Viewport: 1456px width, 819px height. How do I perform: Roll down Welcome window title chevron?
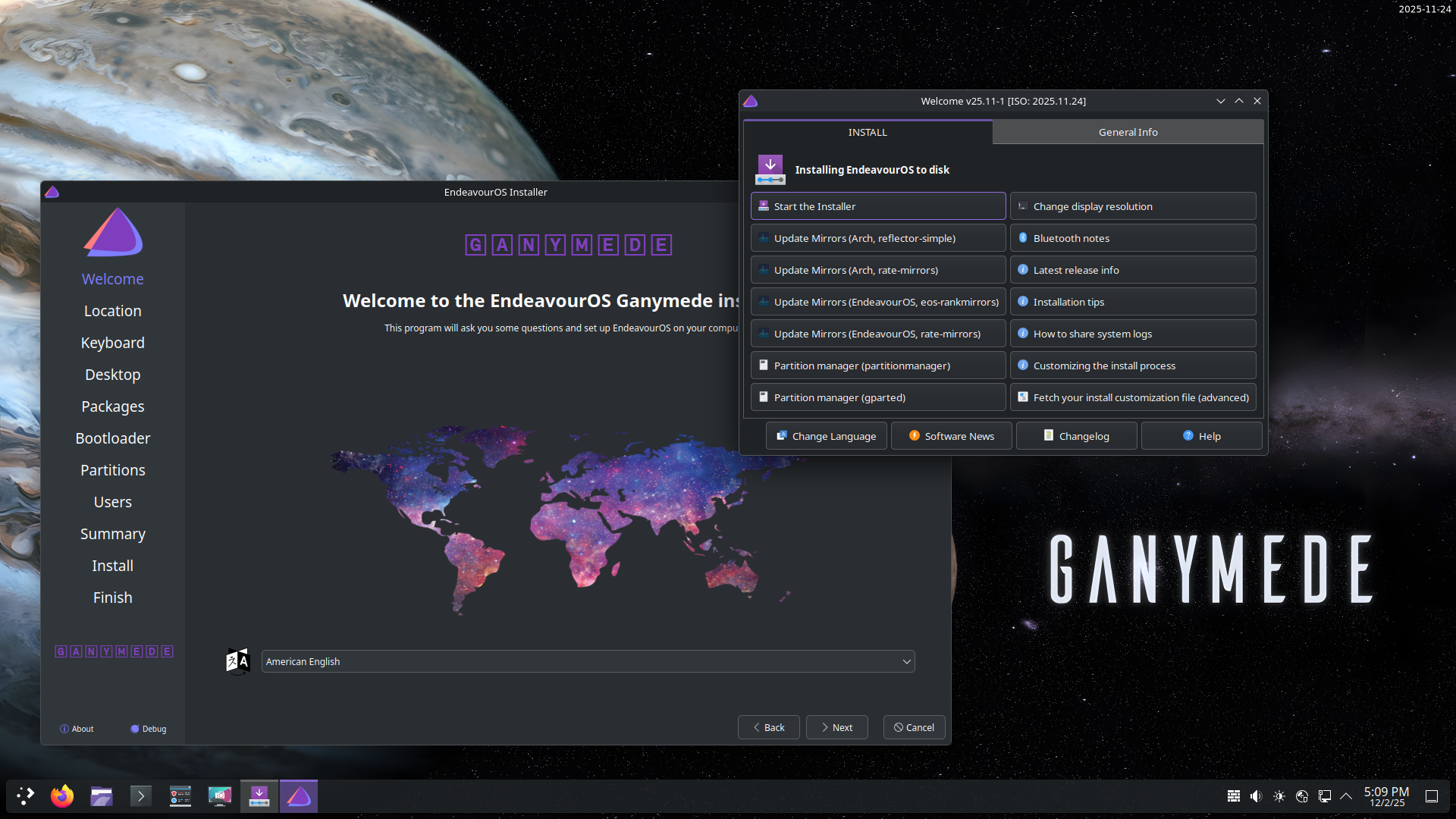tap(1221, 101)
